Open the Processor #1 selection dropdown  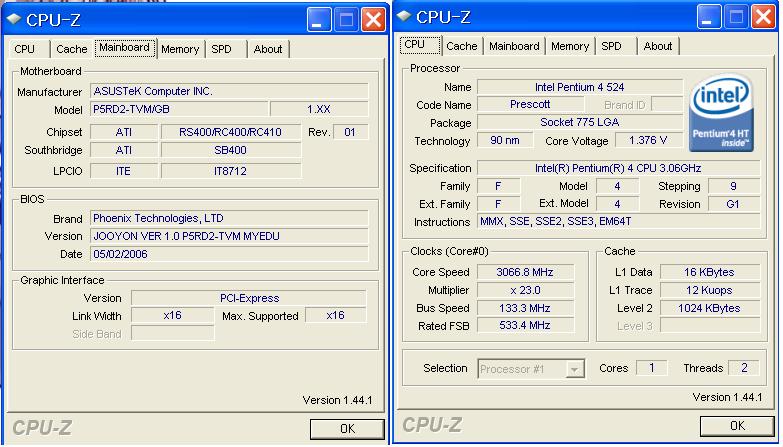(x=574, y=369)
